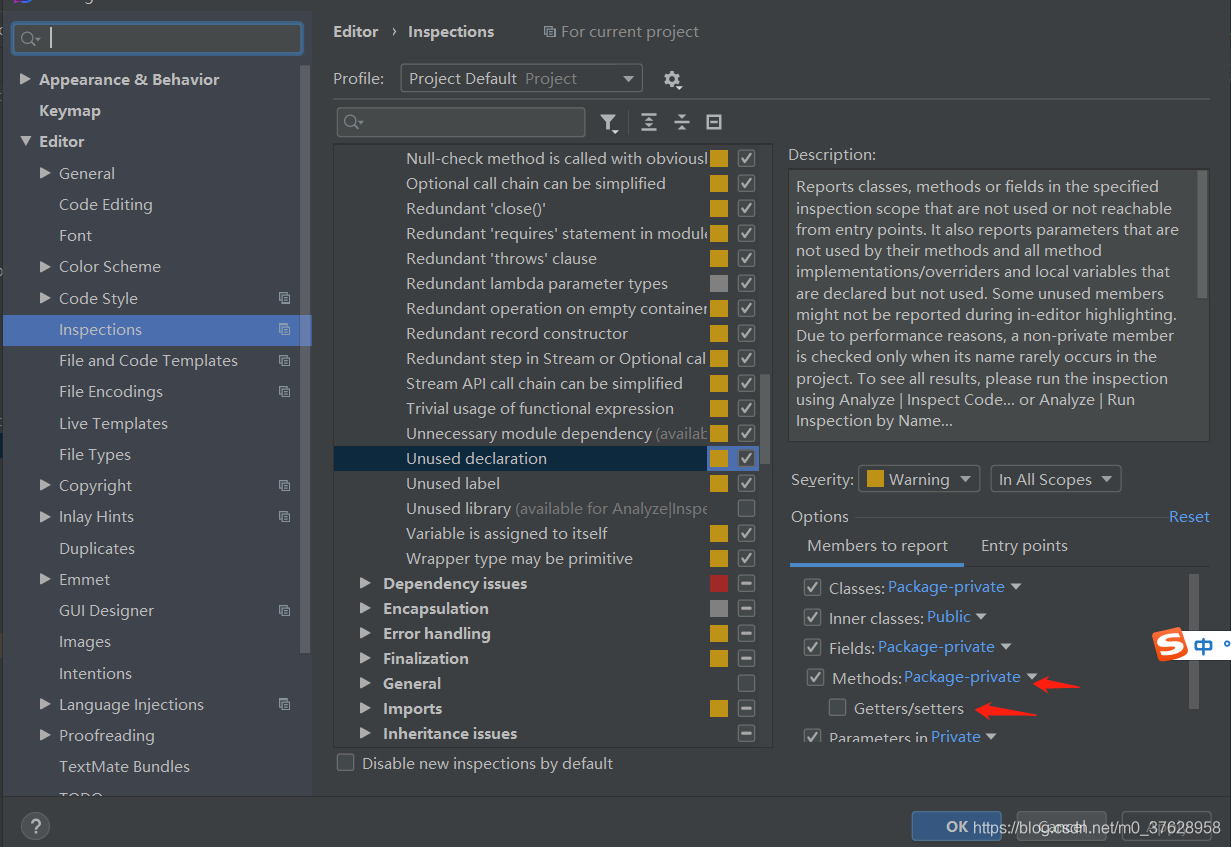Click the Inlay Hints project icon
Screen dimensions: 1231x847
click(x=284, y=516)
